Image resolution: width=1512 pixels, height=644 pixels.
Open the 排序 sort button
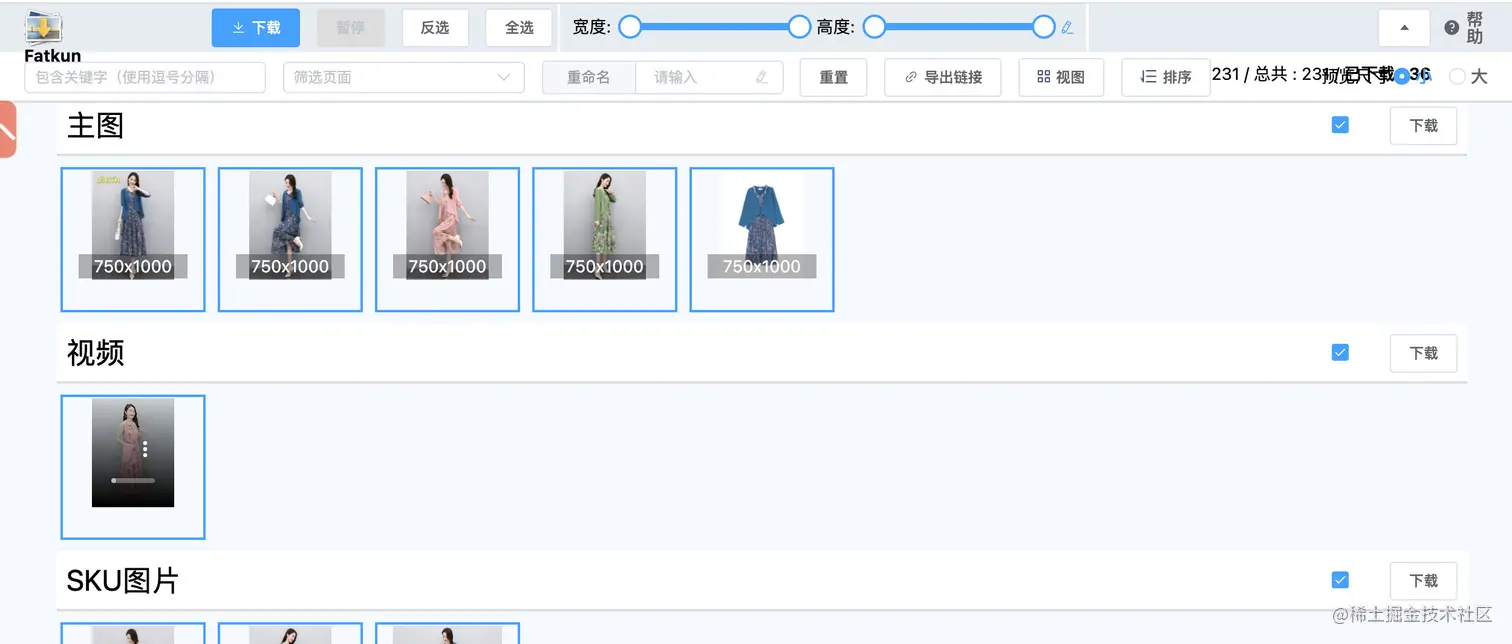pyautogui.click(x=1166, y=77)
